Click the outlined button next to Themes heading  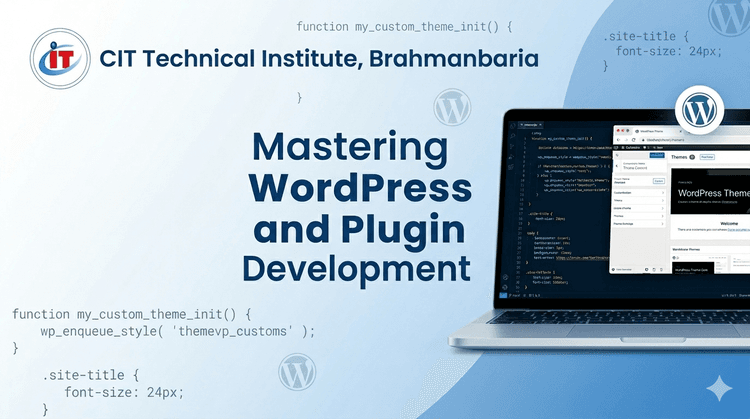pos(707,157)
